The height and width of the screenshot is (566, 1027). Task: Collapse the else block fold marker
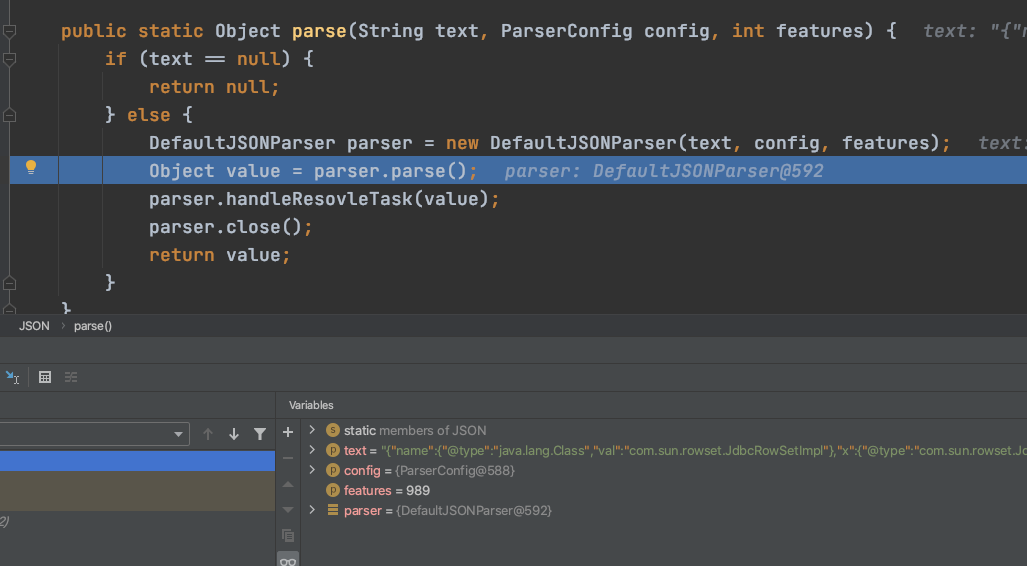click(9, 115)
